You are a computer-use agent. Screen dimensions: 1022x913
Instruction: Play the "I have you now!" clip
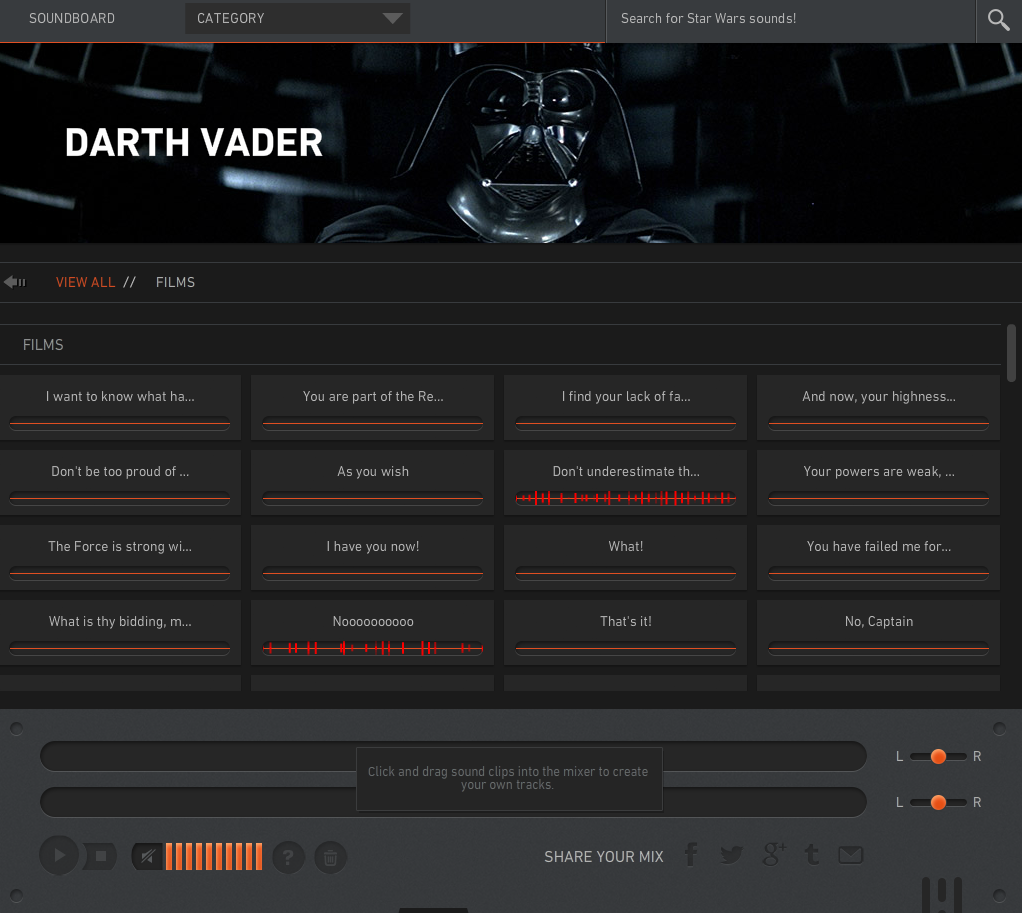click(x=373, y=557)
